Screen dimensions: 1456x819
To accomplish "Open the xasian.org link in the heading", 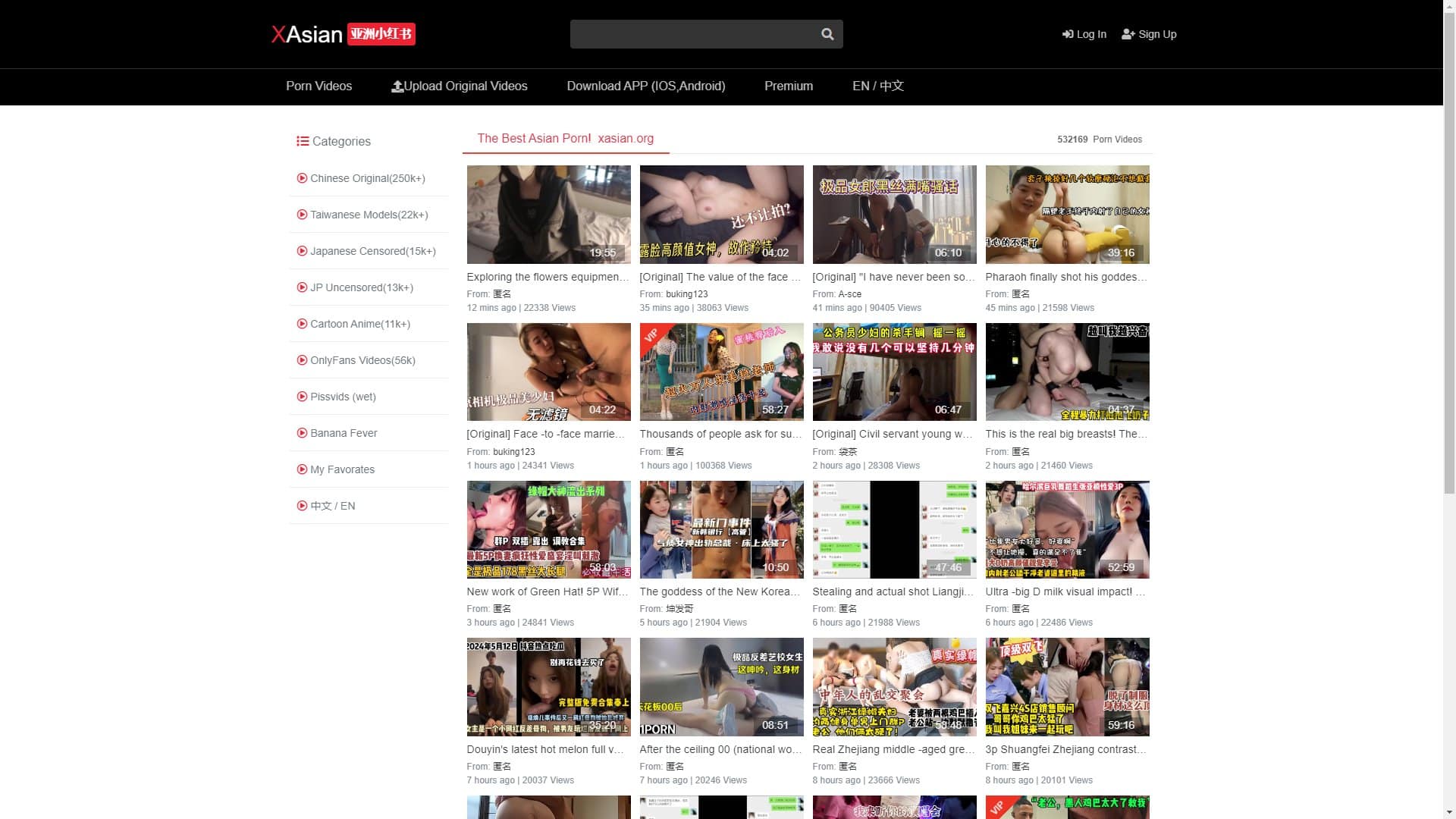I will 626,138.
